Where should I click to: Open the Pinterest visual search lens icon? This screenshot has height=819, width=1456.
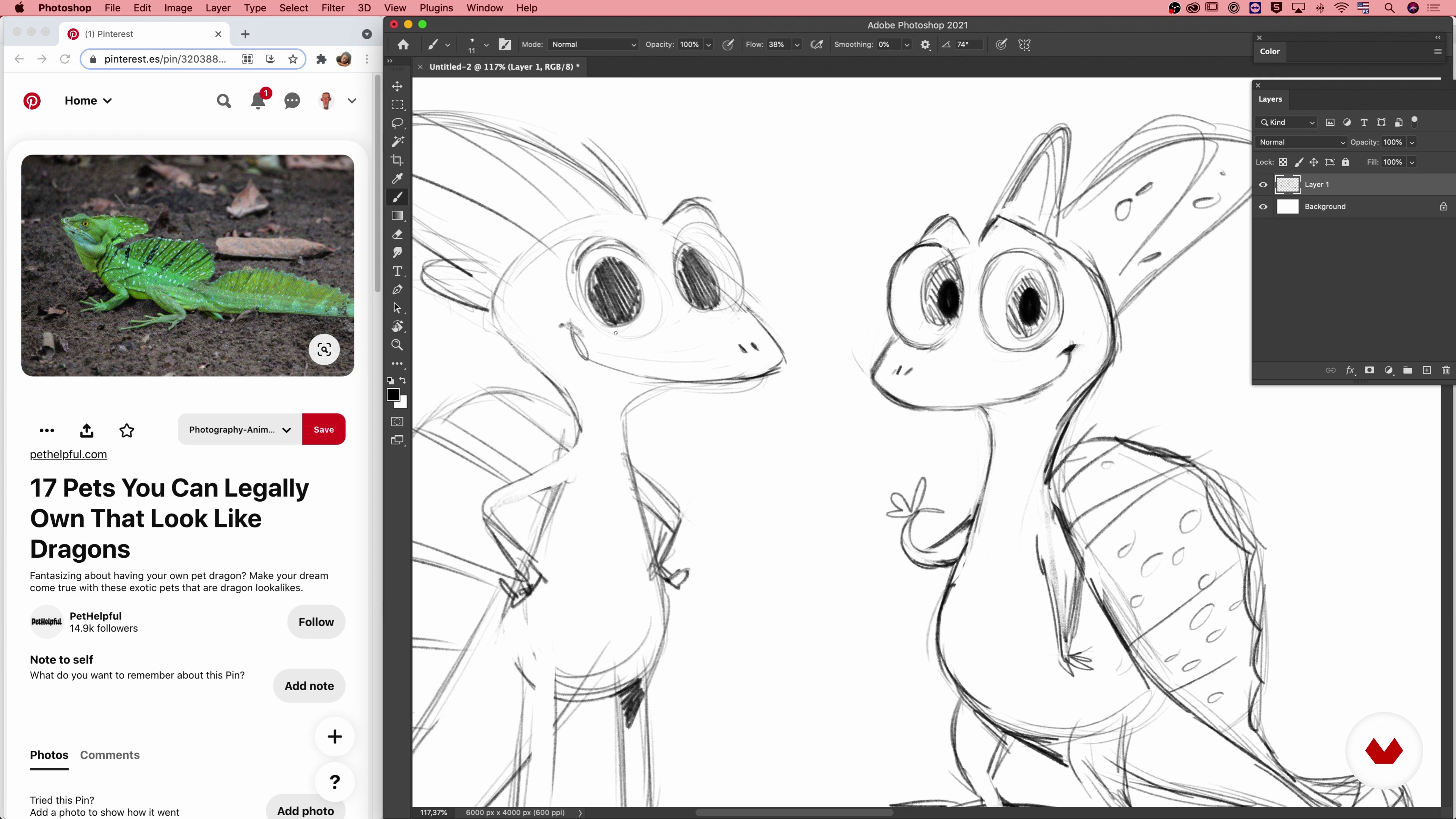(324, 349)
